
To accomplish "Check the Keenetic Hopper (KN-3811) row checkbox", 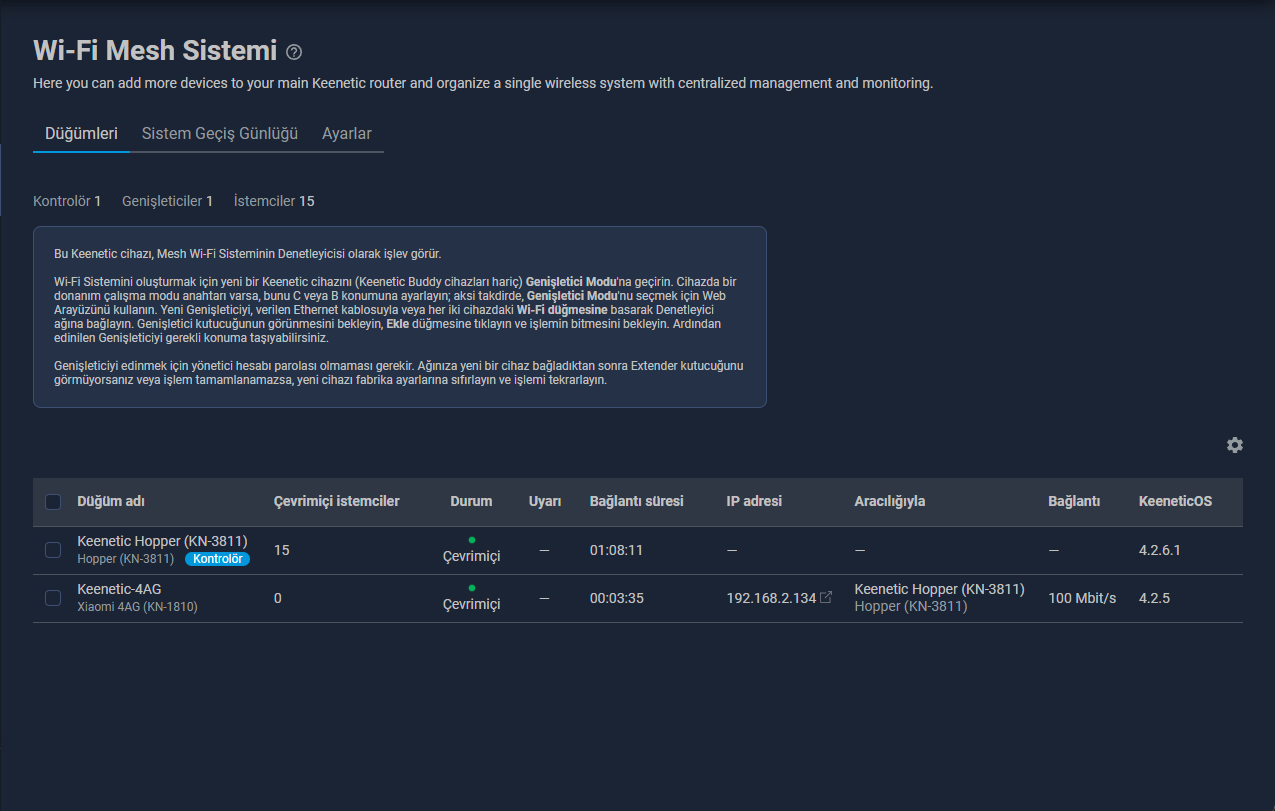I will tap(53, 550).
